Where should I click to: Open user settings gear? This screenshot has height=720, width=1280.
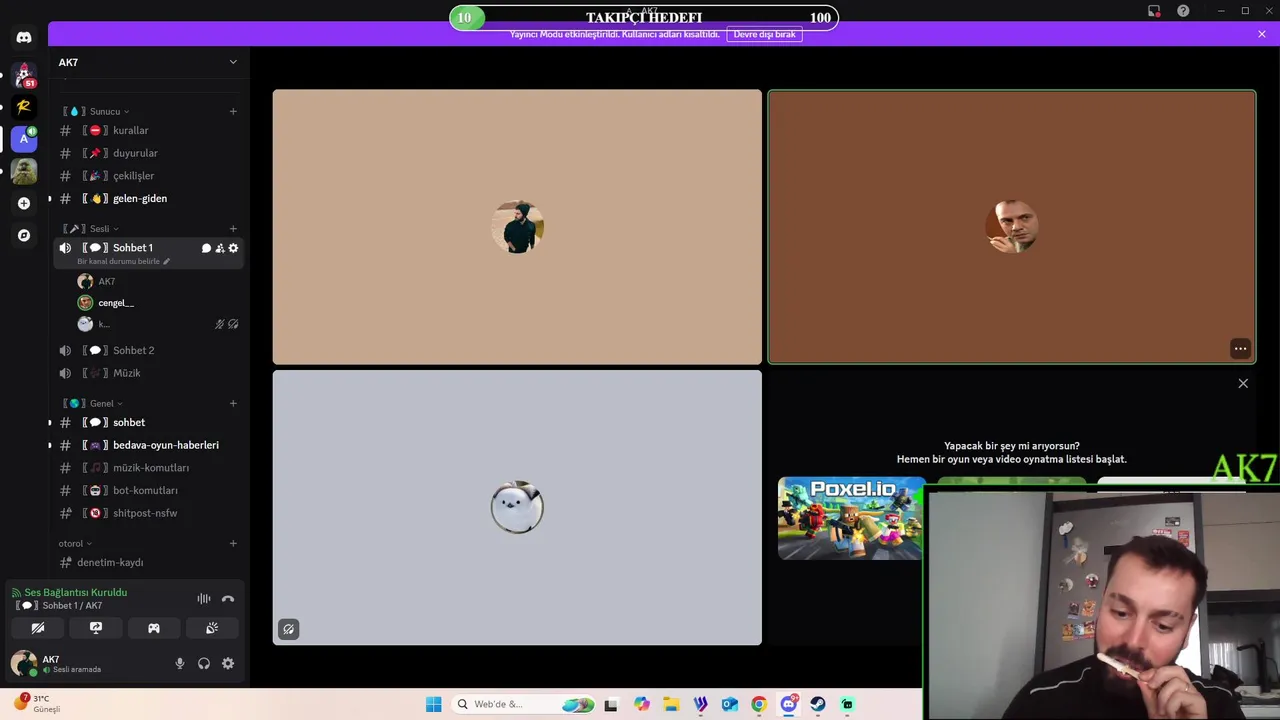click(x=228, y=663)
